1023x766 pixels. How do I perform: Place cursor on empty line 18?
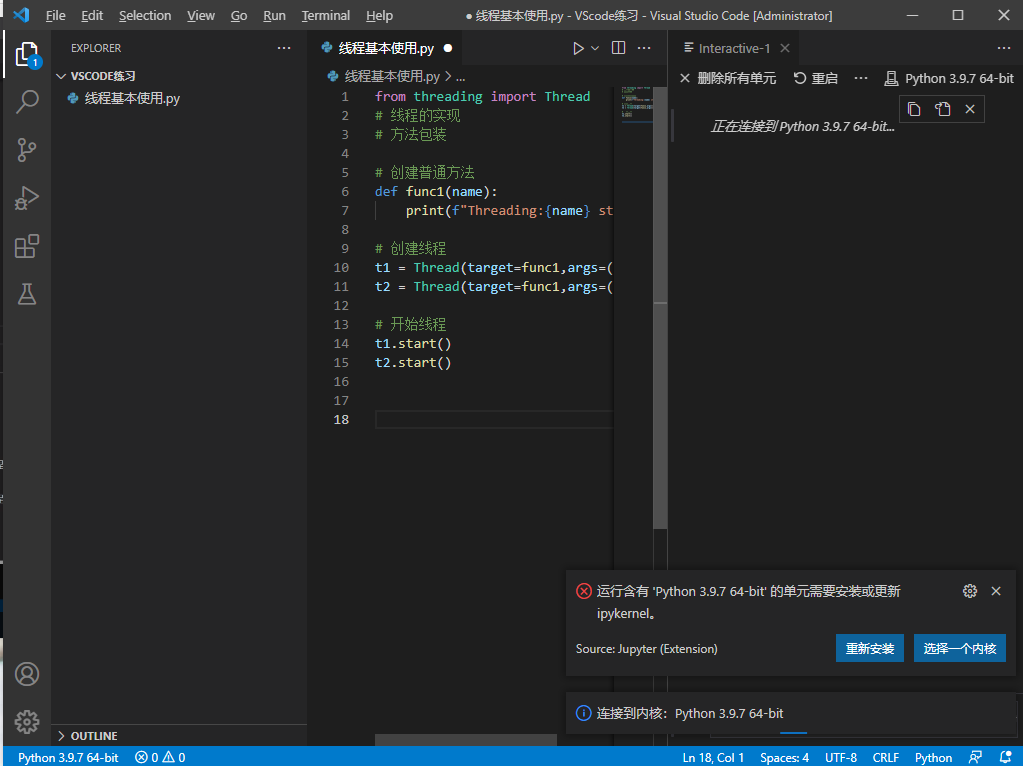pyautogui.click(x=494, y=420)
